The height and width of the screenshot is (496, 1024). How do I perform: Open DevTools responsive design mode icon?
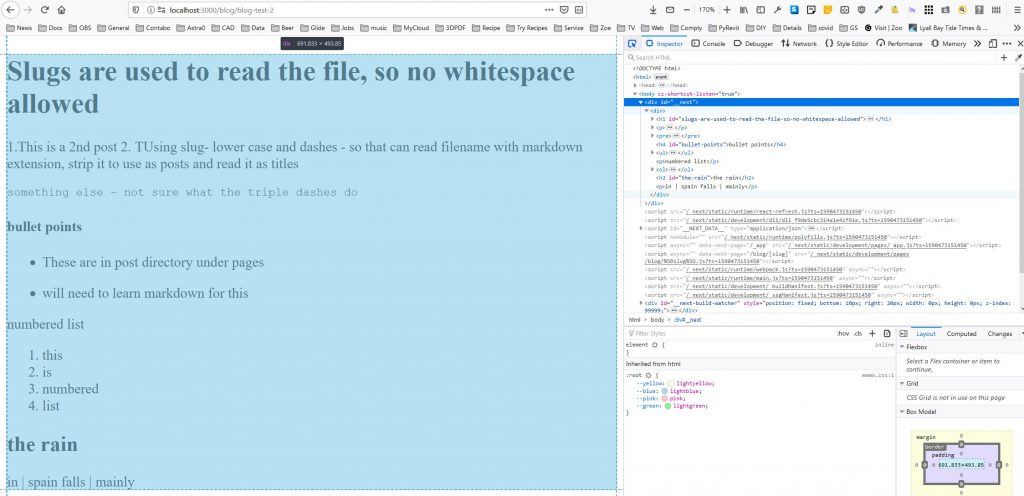tap(992, 44)
